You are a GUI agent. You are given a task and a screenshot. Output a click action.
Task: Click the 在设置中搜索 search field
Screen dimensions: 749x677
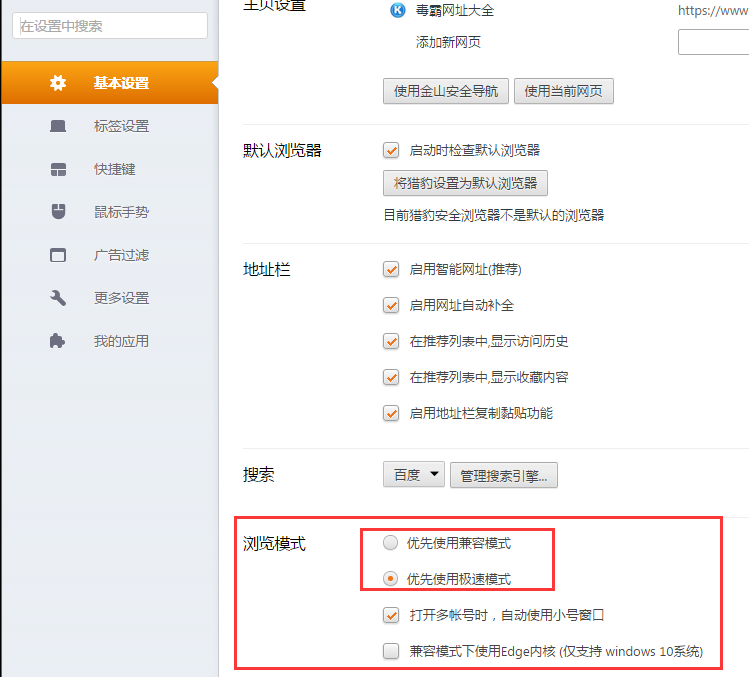109,26
